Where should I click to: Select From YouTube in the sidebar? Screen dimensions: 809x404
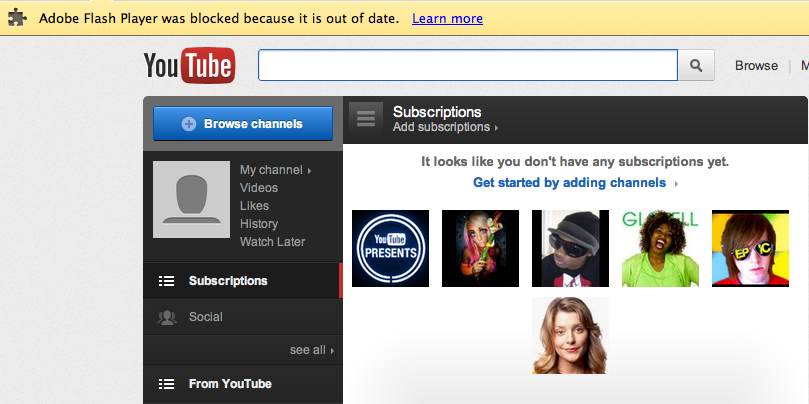[243, 384]
